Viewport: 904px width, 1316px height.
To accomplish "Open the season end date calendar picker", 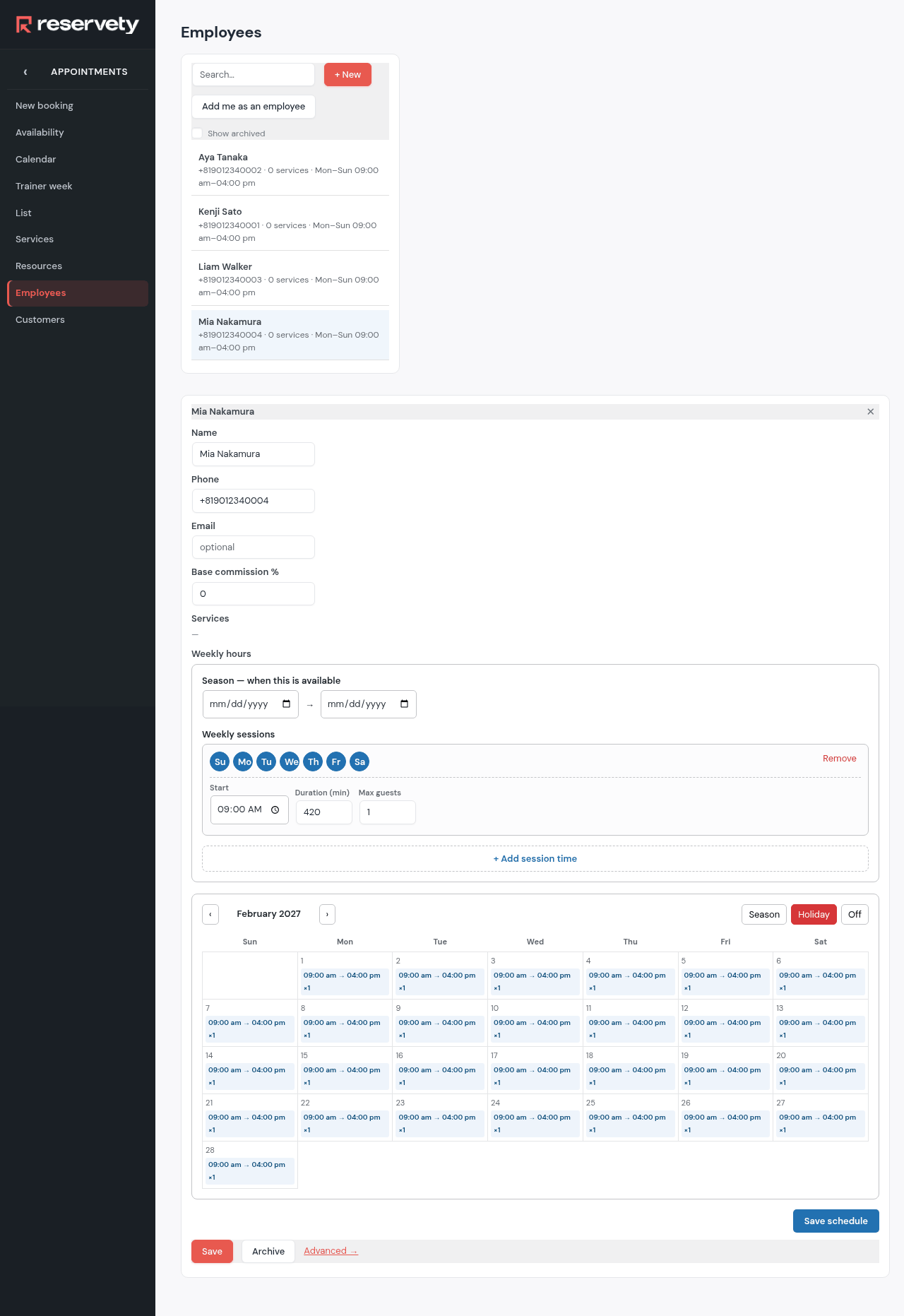I will [x=404, y=704].
